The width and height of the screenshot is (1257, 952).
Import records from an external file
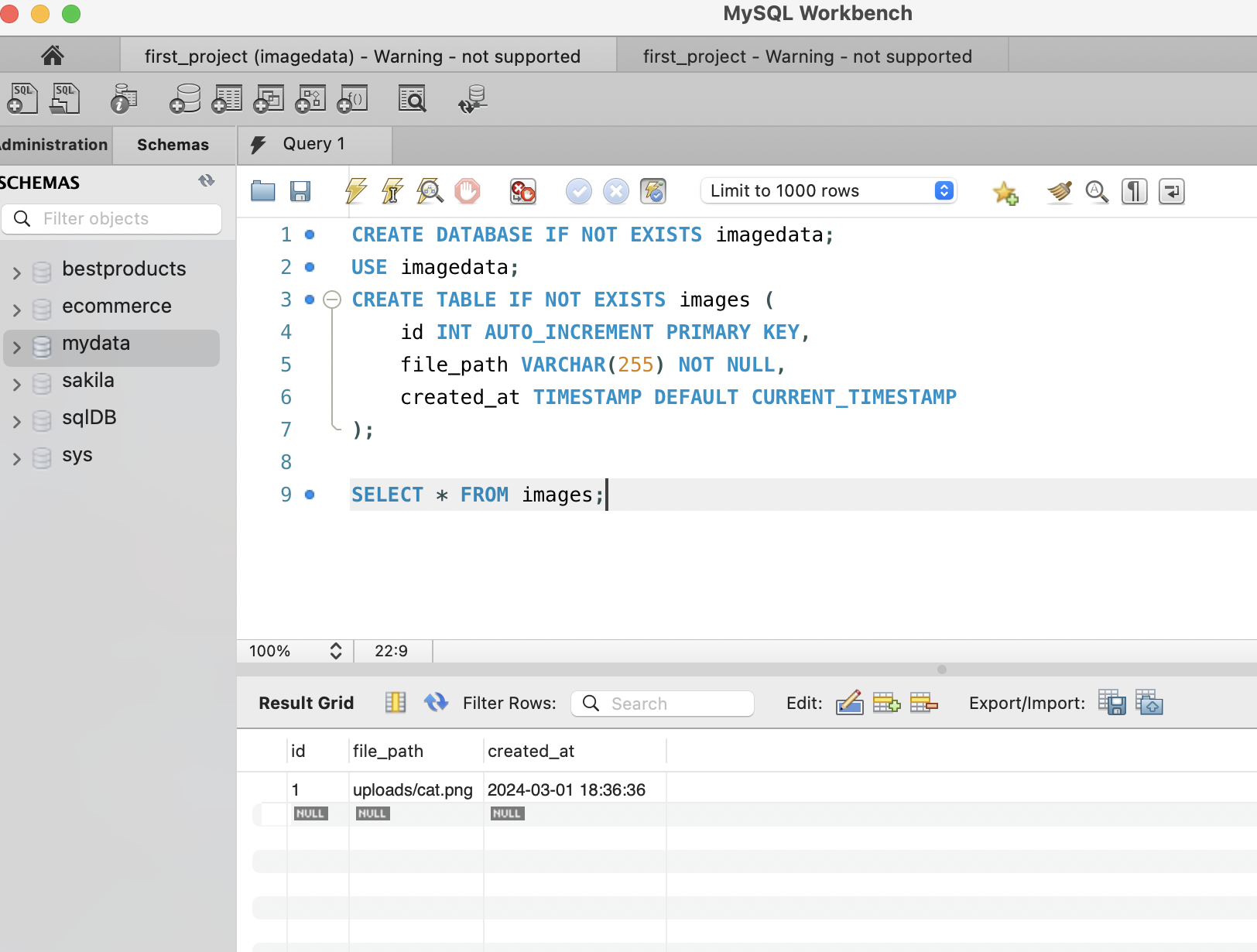coord(1149,703)
